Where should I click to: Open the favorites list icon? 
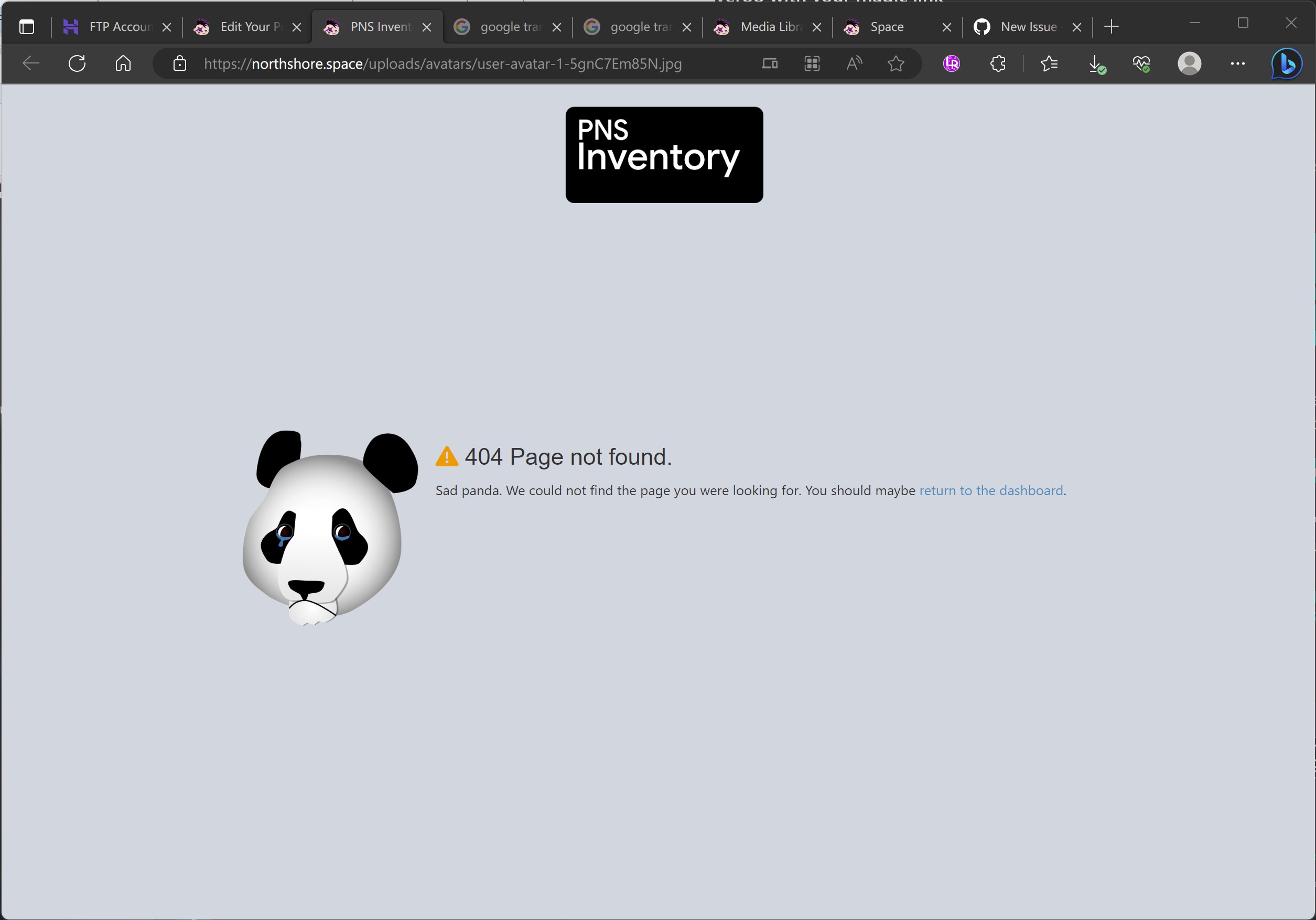click(1049, 63)
